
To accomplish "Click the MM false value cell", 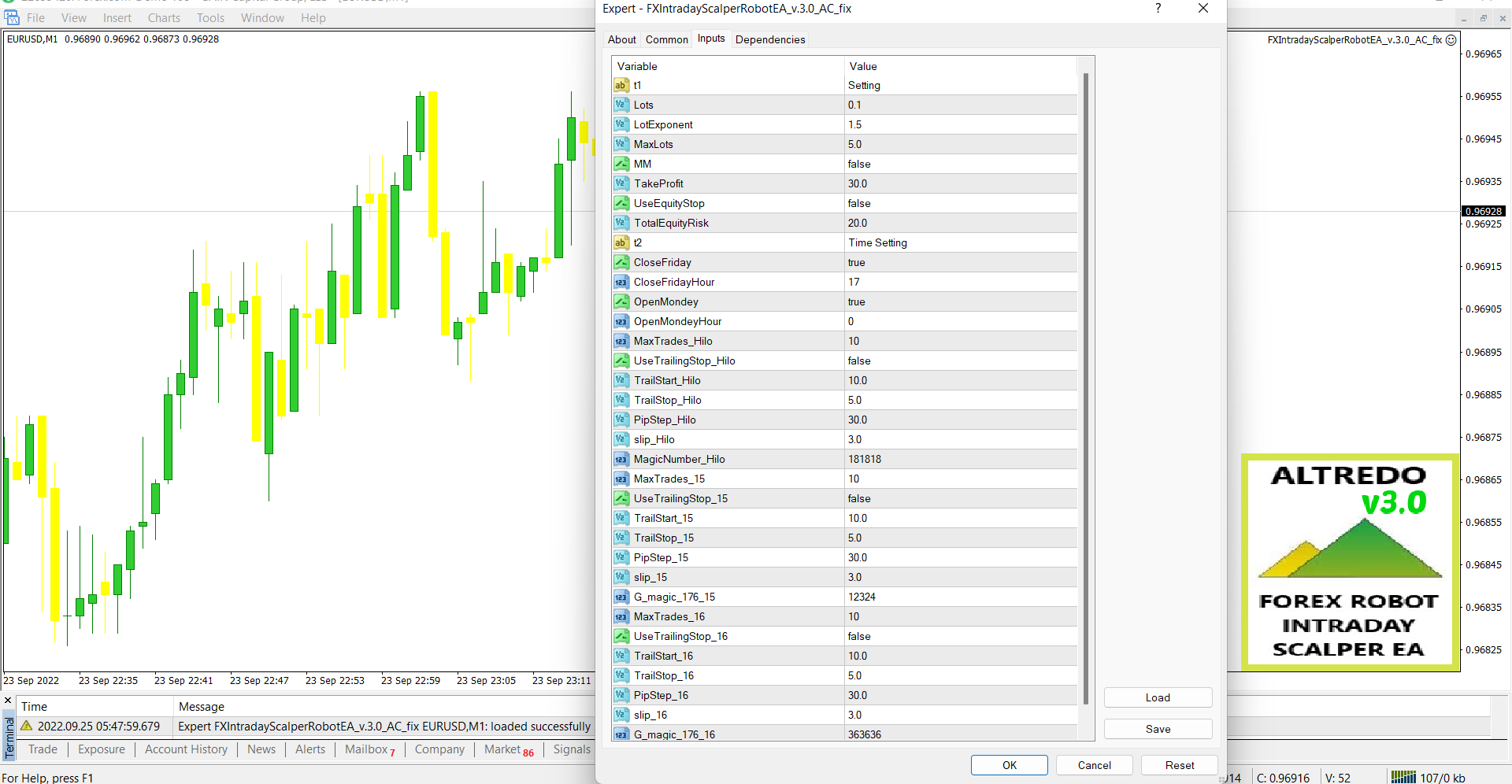I will pyautogui.click(x=961, y=164).
